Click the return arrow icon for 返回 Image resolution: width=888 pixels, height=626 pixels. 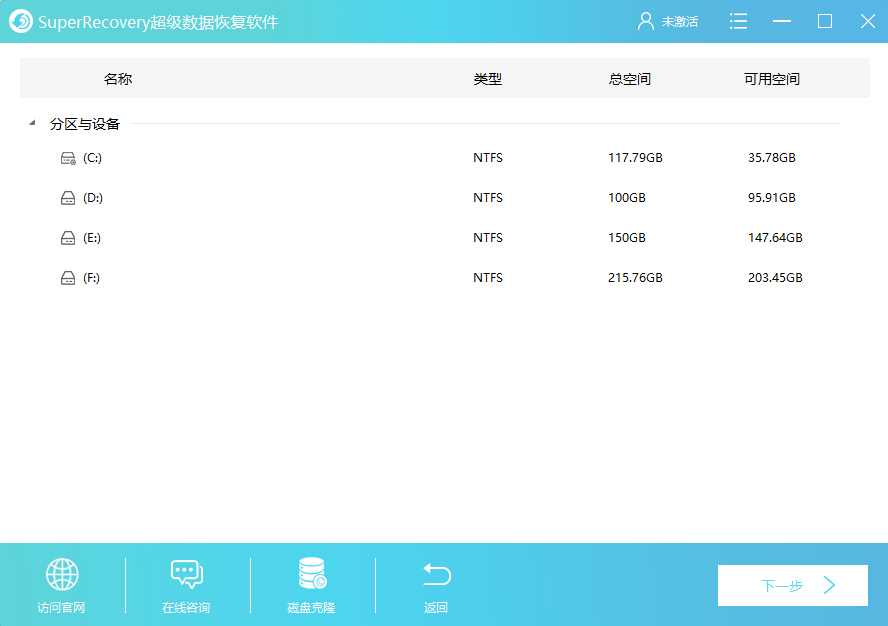(436, 574)
